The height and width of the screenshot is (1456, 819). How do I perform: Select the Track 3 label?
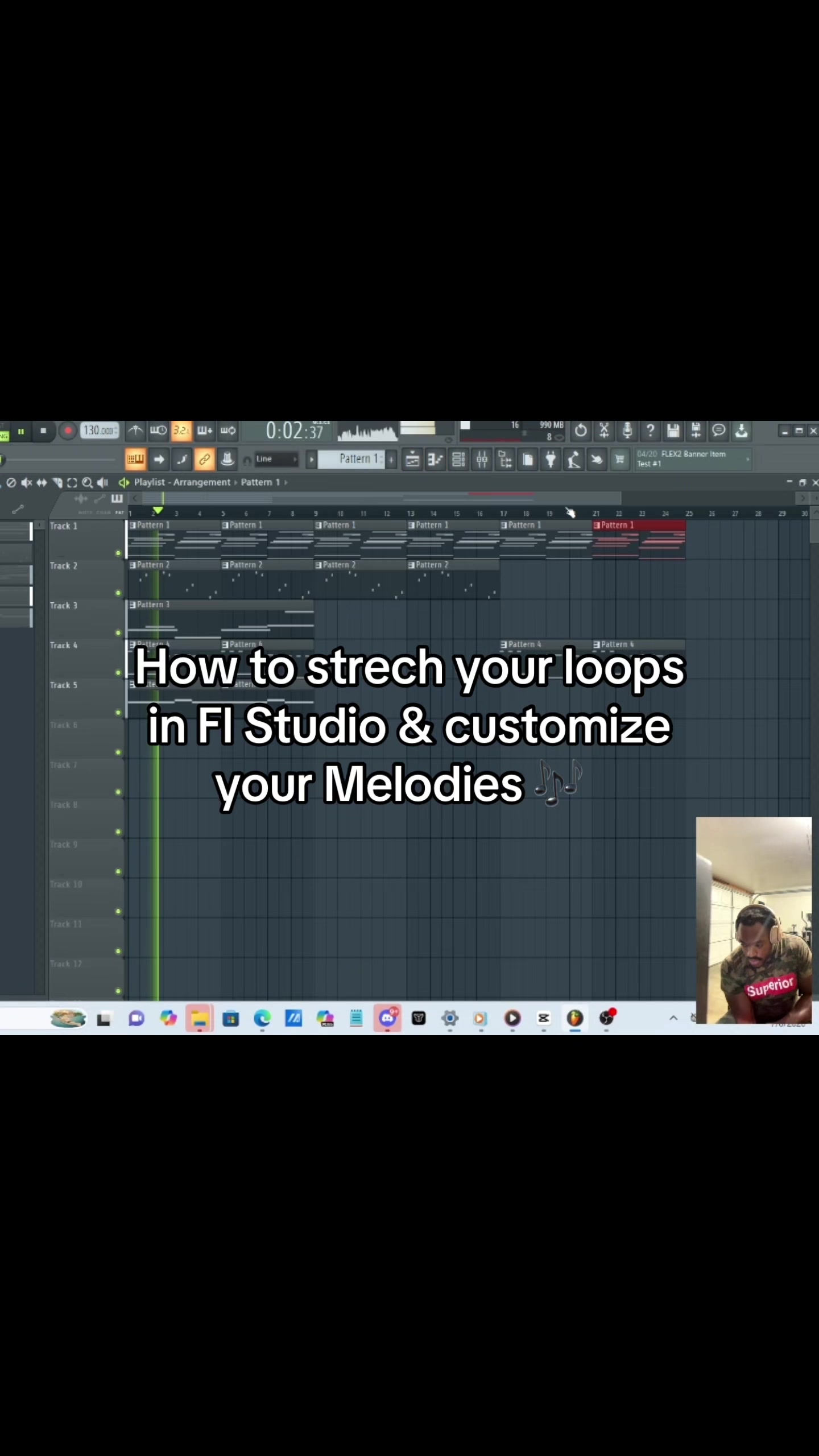(x=64, y=606)
